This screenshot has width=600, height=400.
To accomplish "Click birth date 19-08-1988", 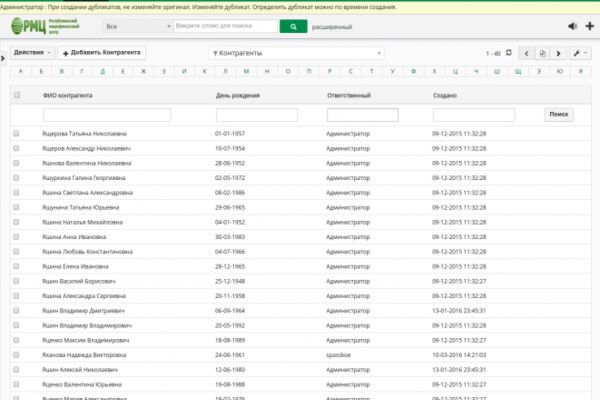I will pos(230,385).
